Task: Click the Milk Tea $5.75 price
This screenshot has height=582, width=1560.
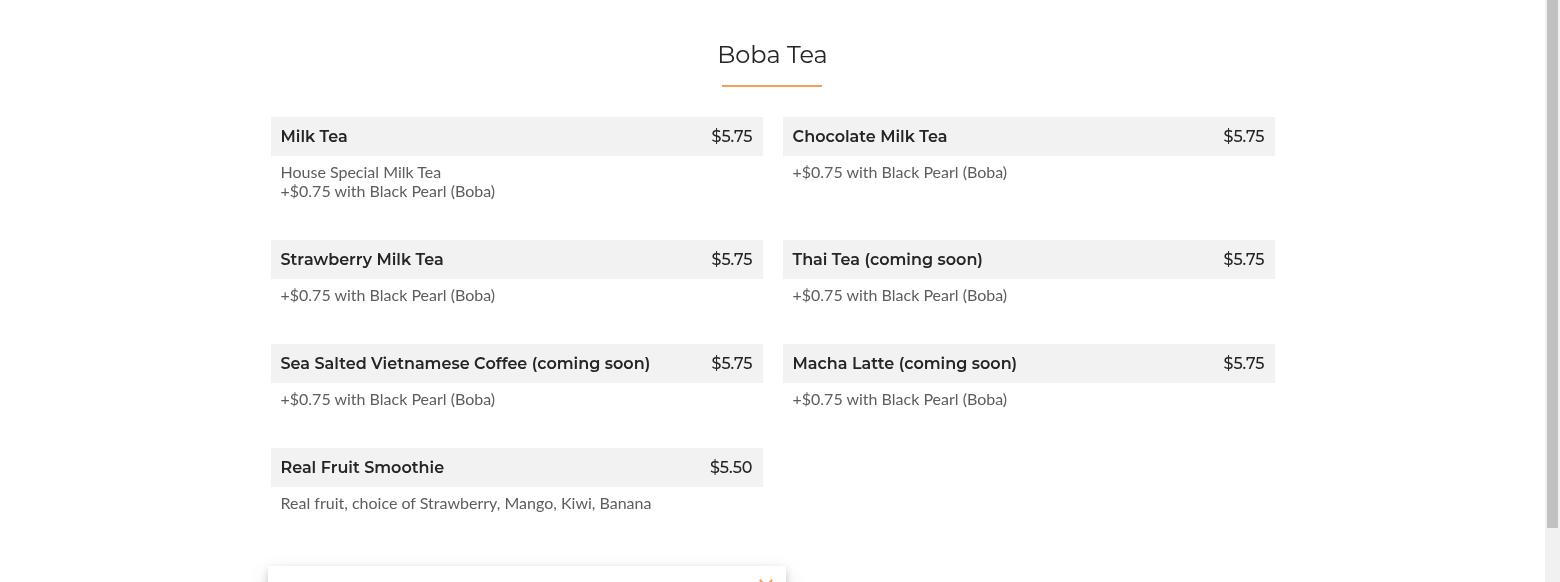Action: (732, 136)
